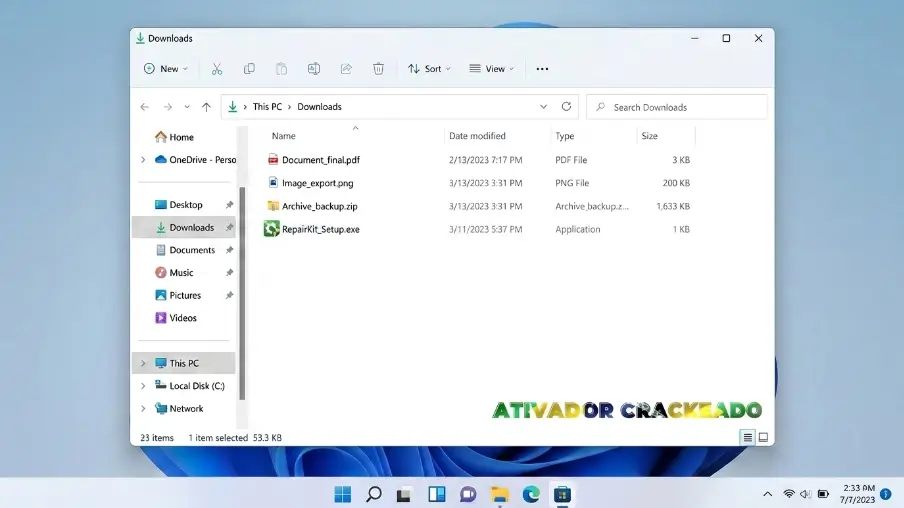Open the Sort dropdown menu
The width and height of the screenshot is (904, 508).
pyautogui.click(x=430, y=69)
